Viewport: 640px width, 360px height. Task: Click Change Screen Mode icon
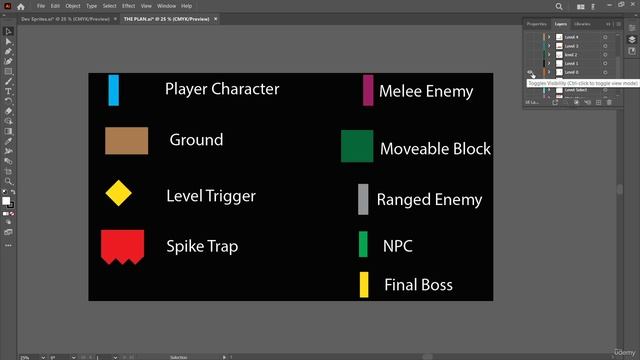8,232
